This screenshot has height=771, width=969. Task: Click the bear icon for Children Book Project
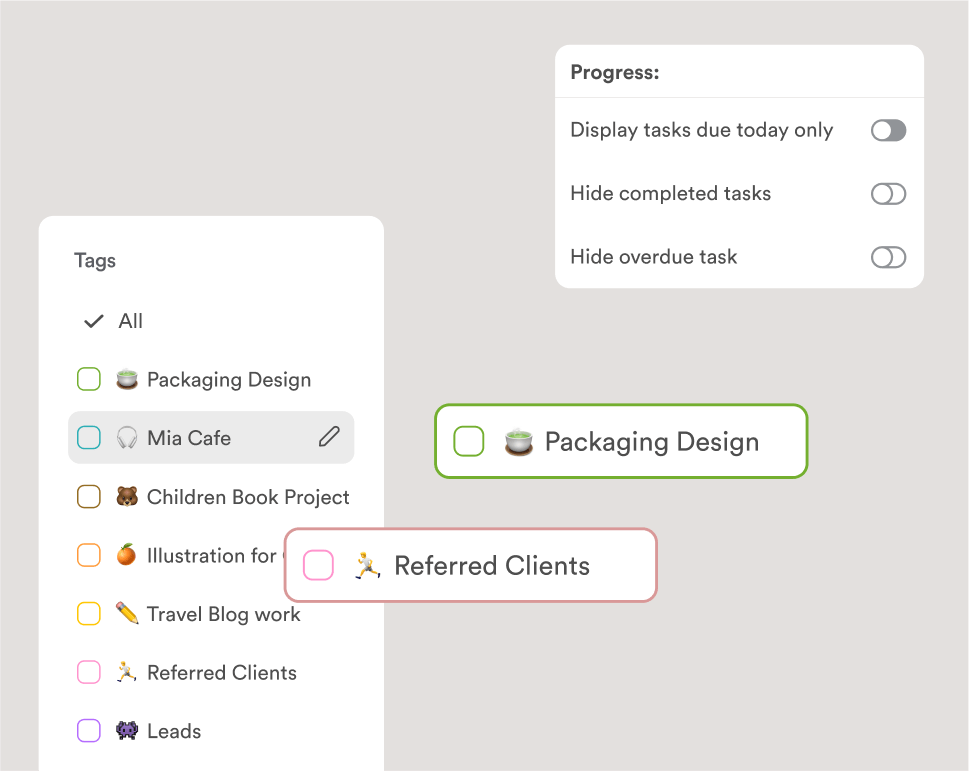point(126,496)
